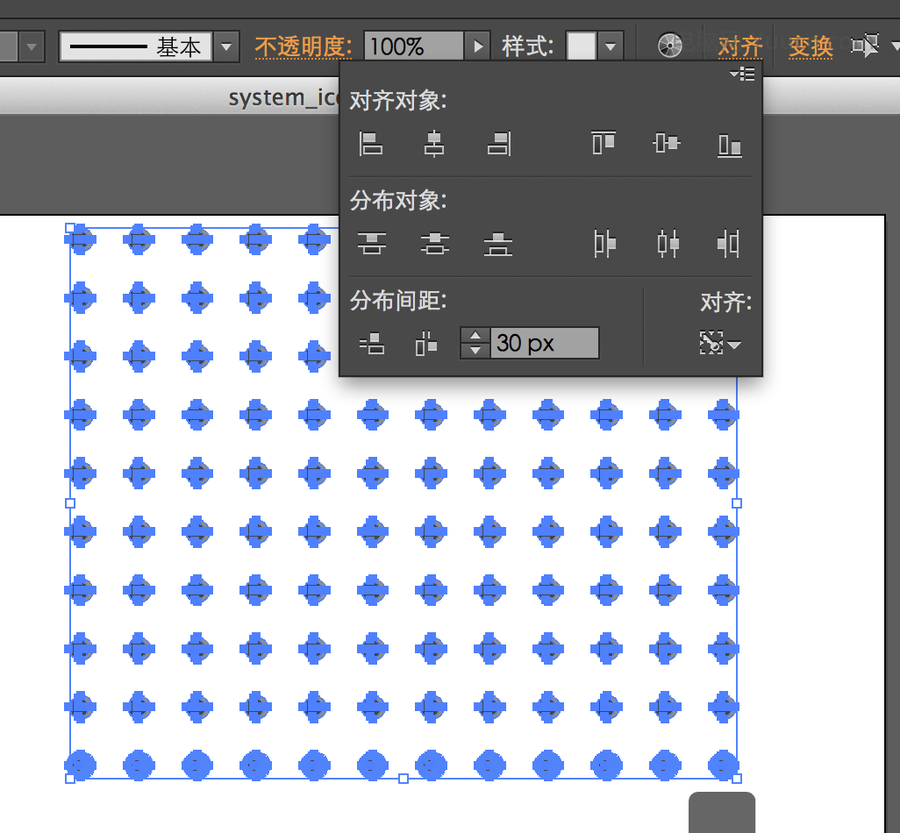Viewport: 900px width, 833px height.
Task: Click the 100% opacity field
Action: (413, 46)
